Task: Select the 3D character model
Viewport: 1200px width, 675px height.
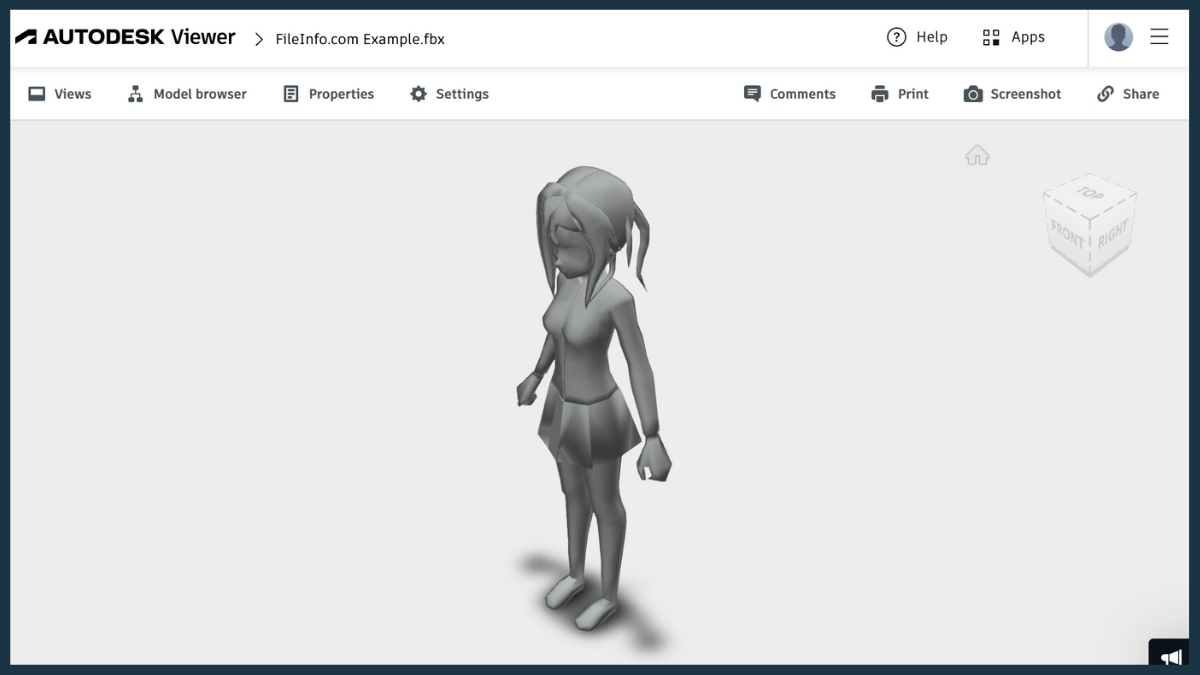Action: click(596, 400)
